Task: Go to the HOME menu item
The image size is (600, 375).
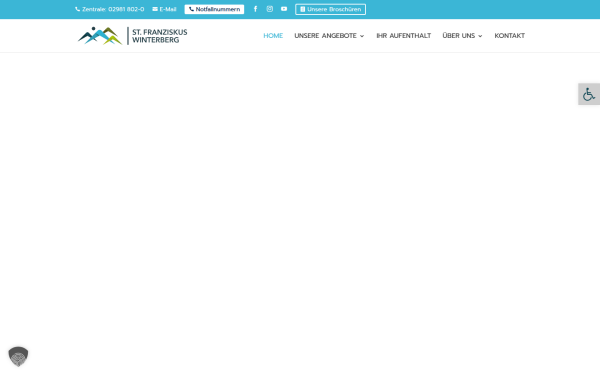Action: 273,36
